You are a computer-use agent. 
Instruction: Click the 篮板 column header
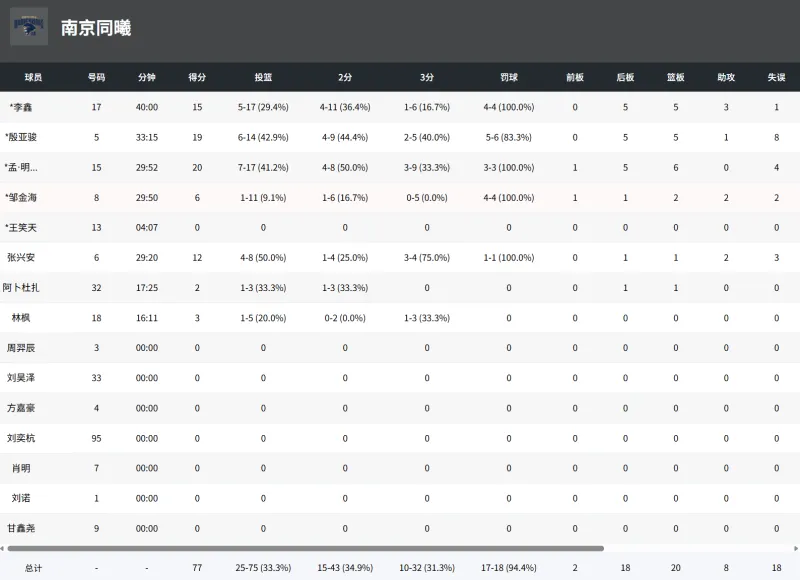(676, 77)
